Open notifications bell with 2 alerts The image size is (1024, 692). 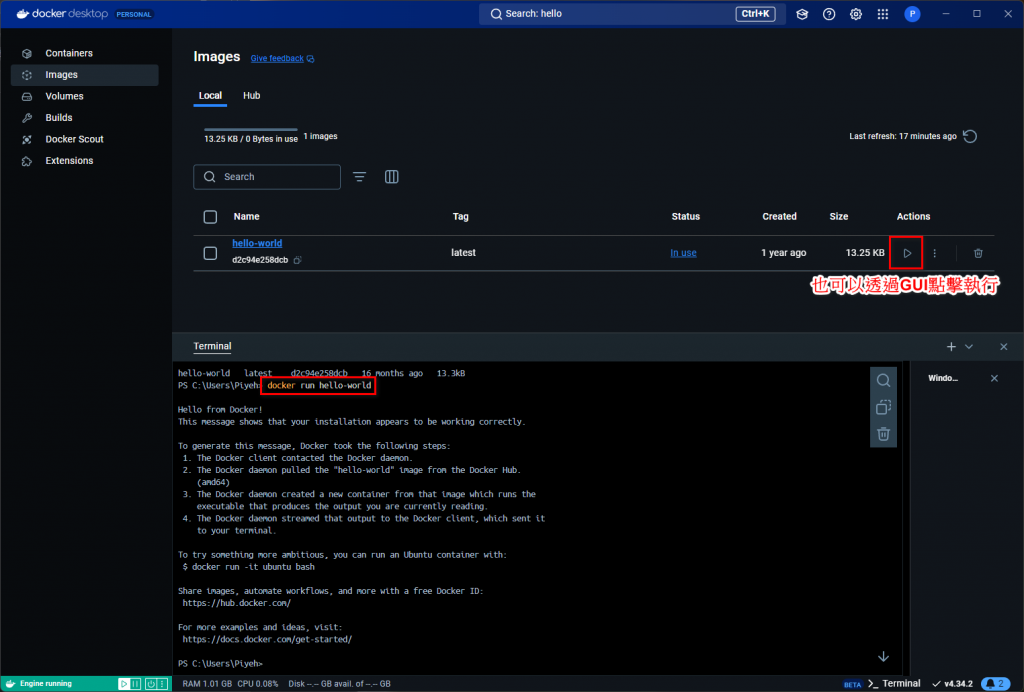coord(996,684)
